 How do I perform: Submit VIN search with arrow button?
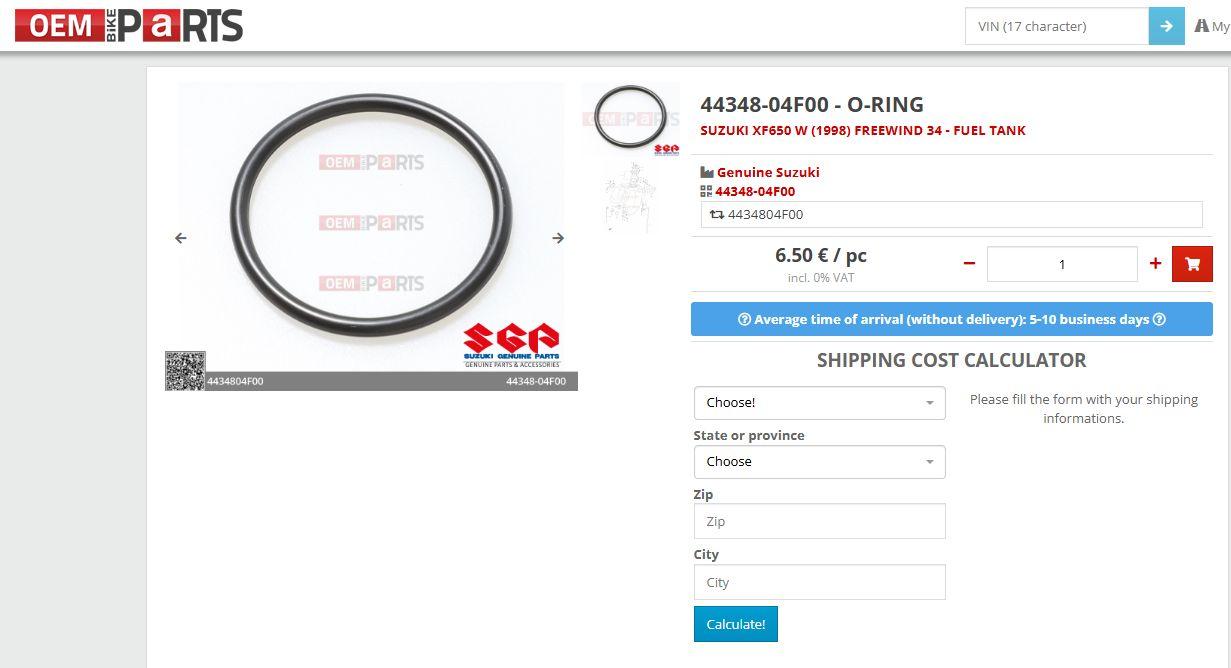coord(1166,26)
